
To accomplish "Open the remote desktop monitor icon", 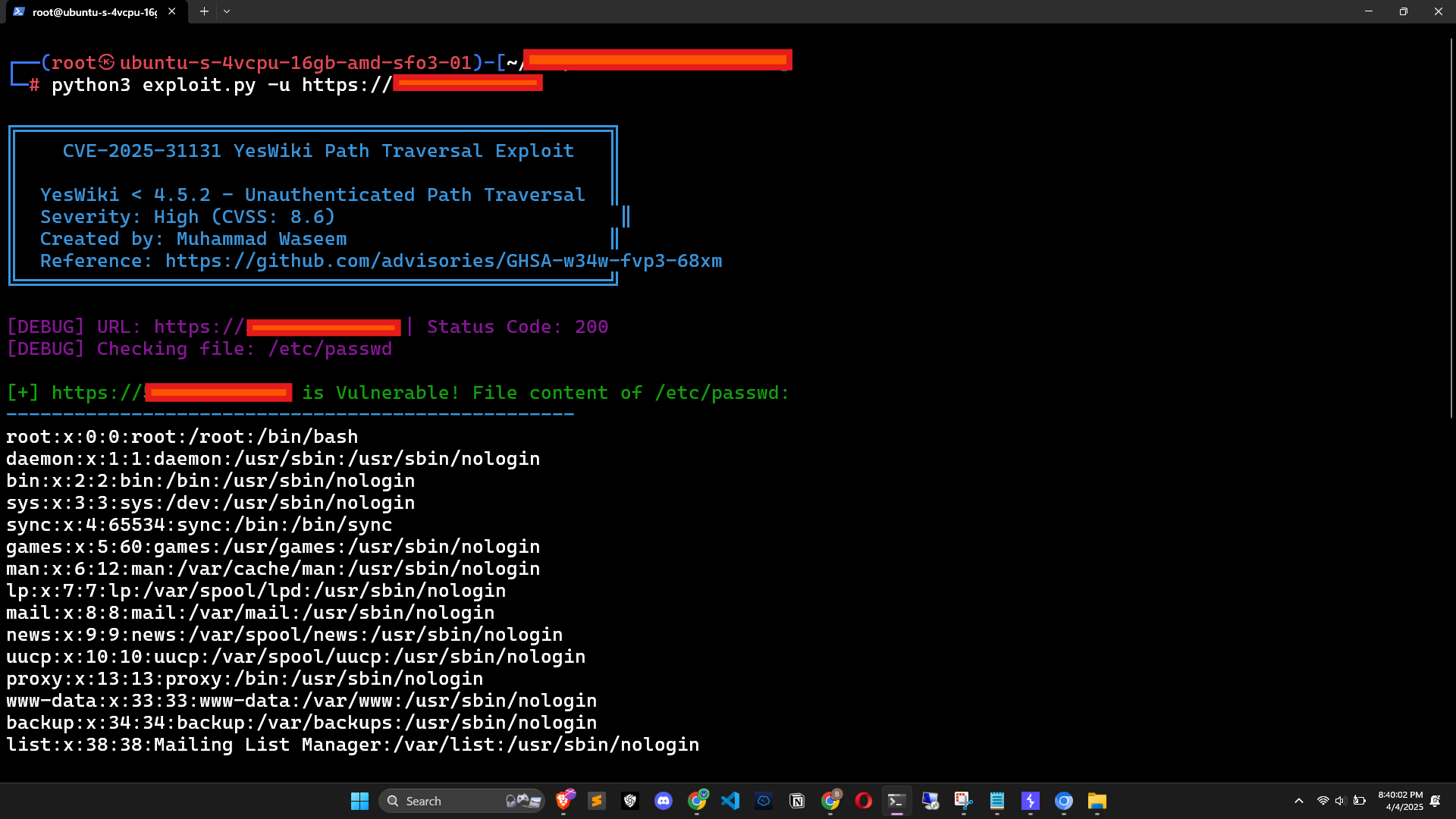I will pyautogui.click(x=930, y=801).
